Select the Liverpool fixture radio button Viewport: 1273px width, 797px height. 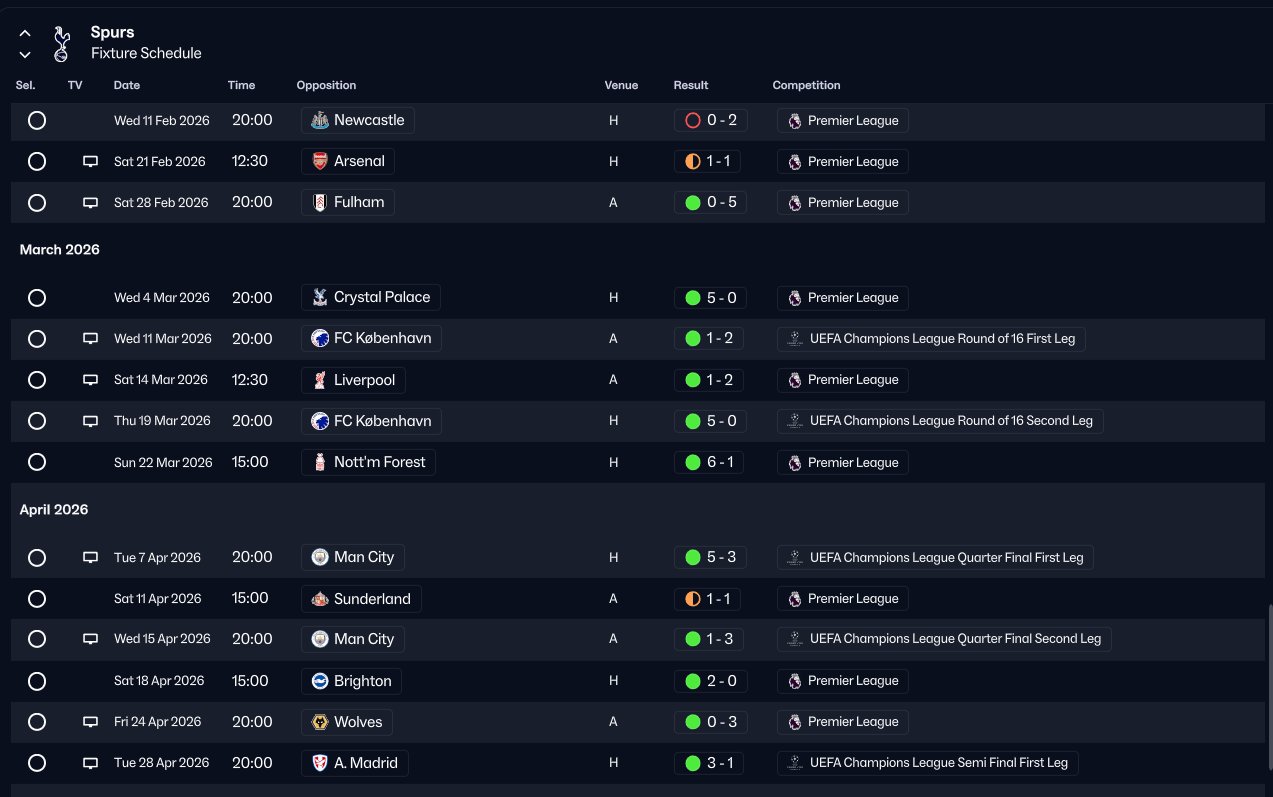pos(37,380)
